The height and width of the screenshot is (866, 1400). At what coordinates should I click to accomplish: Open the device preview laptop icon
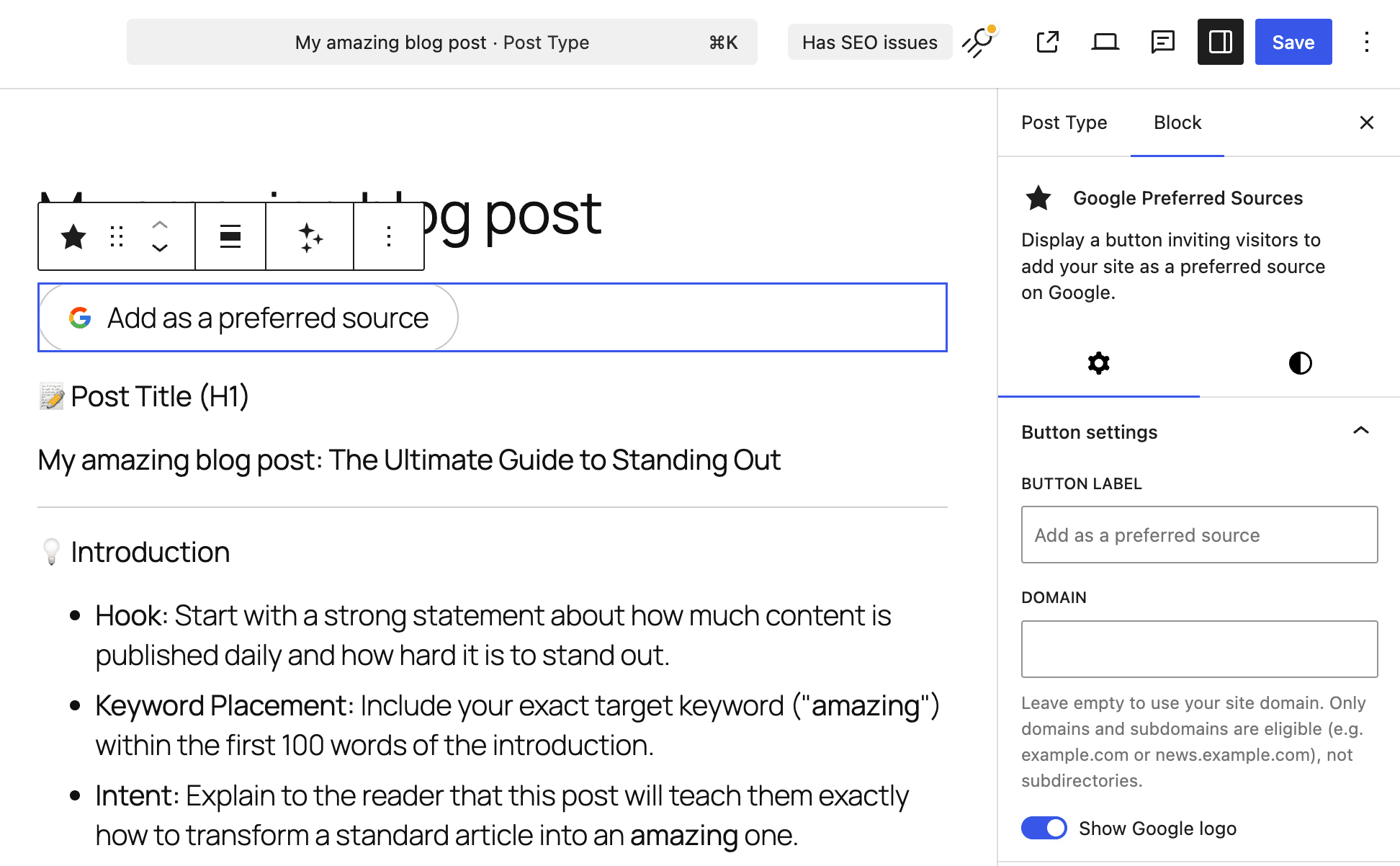[1105, 42]
